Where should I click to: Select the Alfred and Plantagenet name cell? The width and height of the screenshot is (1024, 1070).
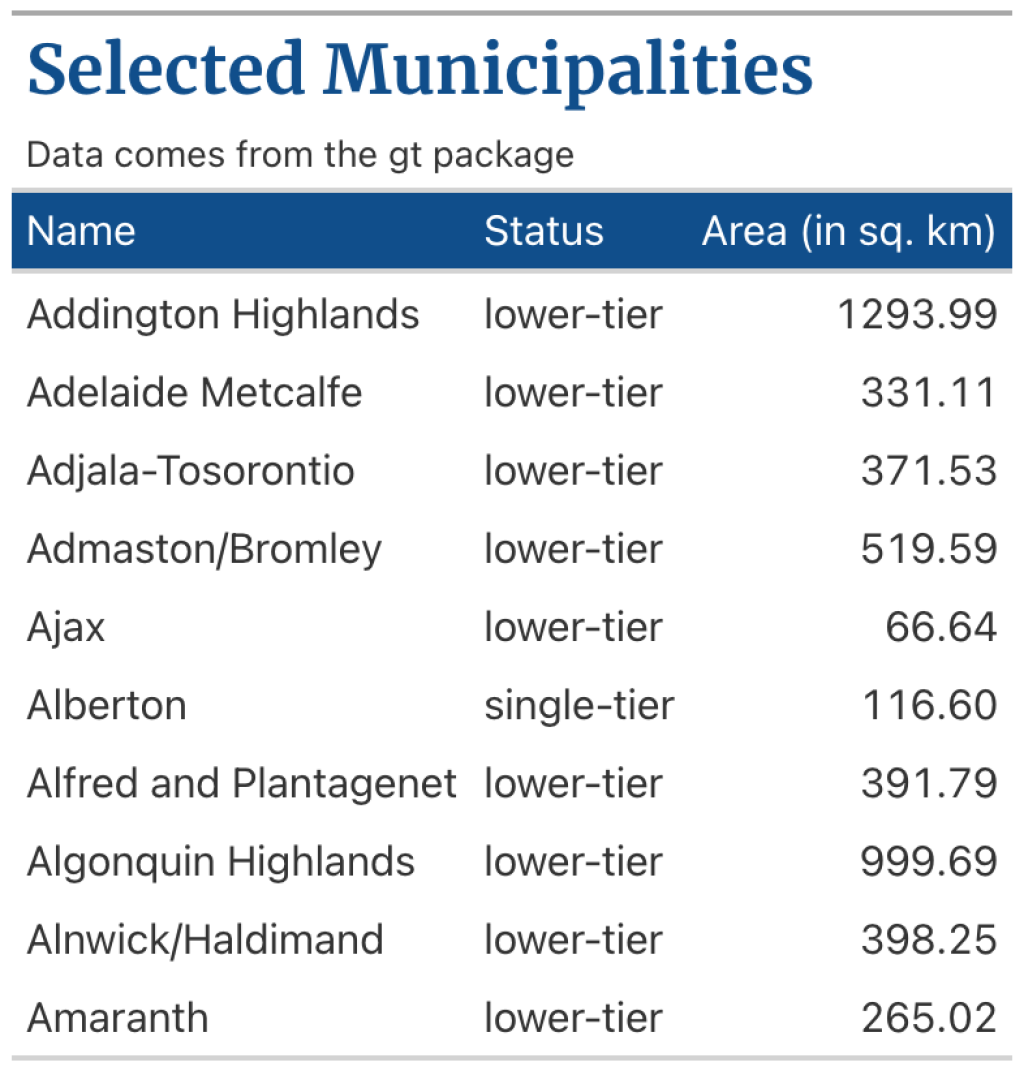[242, 783]
